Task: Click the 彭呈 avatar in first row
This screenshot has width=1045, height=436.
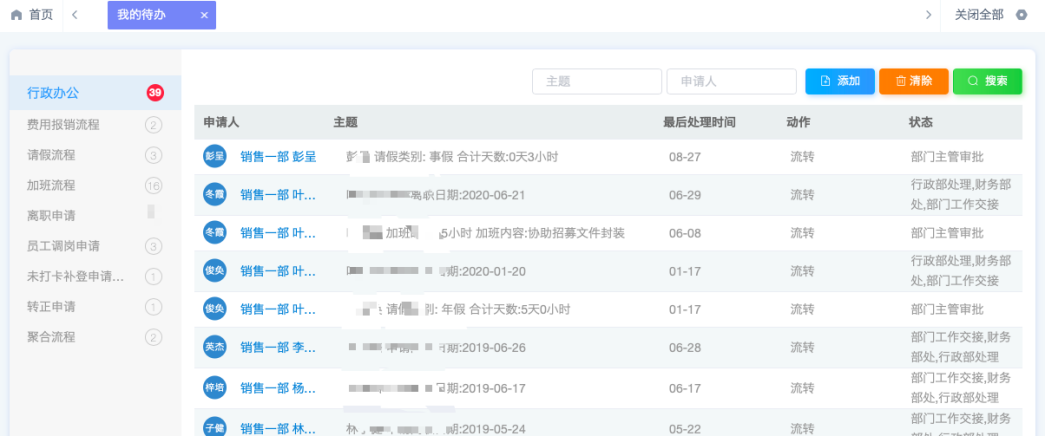Action: coord(214,156)
